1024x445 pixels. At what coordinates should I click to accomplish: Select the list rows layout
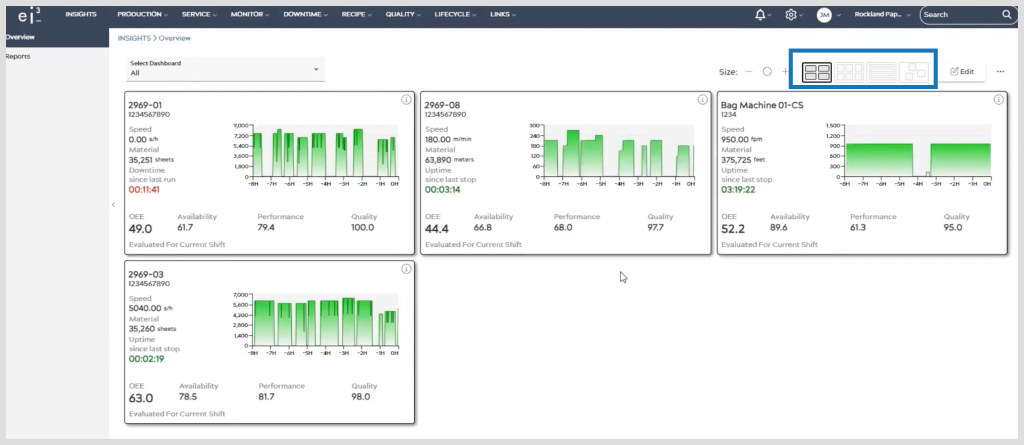pos(882,72)
